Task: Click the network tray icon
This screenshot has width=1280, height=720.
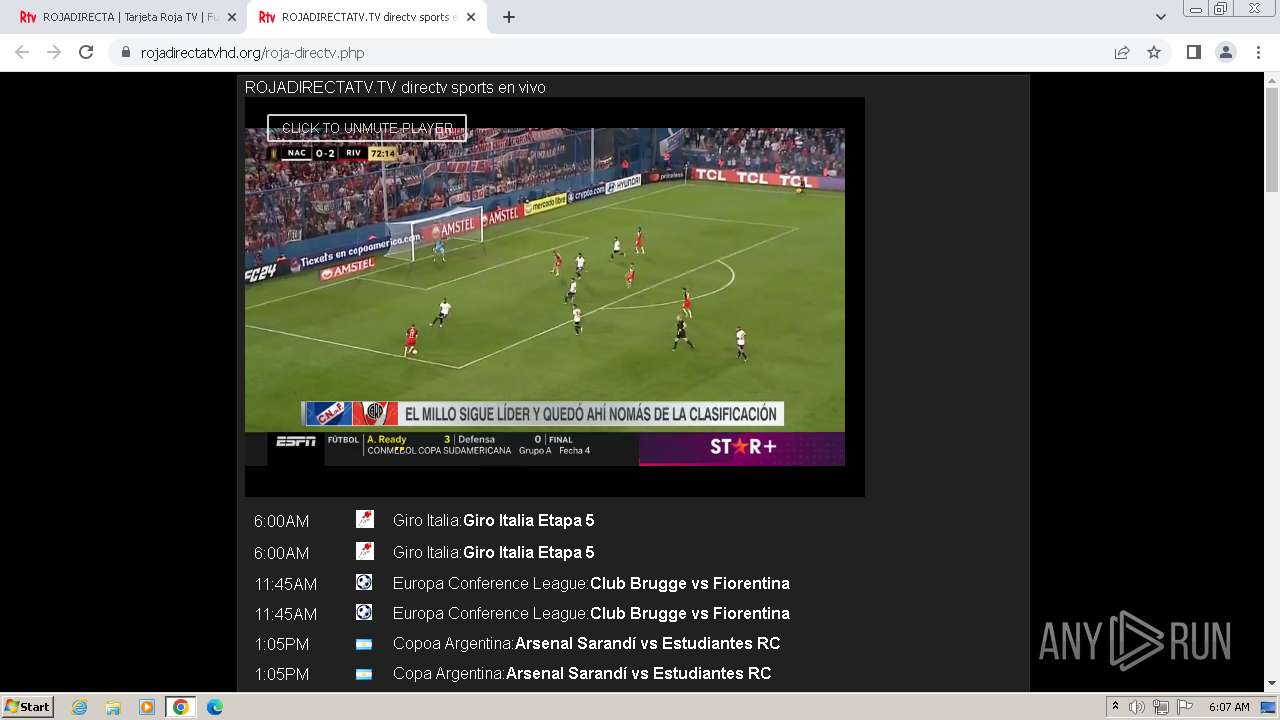Action: pos(1160,707)
